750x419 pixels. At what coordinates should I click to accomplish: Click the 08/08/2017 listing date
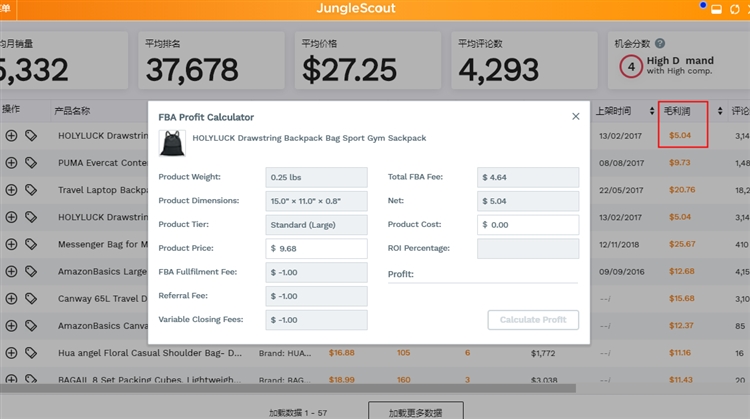tap(621, 163)
